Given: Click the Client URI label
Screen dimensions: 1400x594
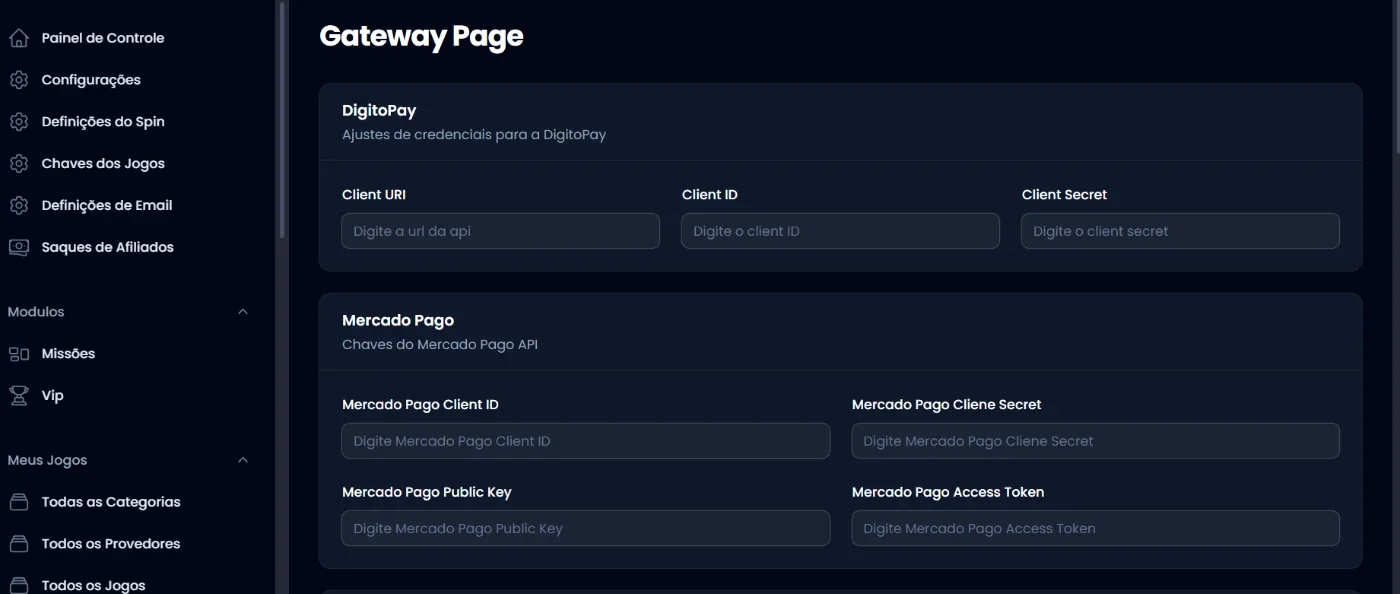Looking at the screenshot, I should 374,195.
